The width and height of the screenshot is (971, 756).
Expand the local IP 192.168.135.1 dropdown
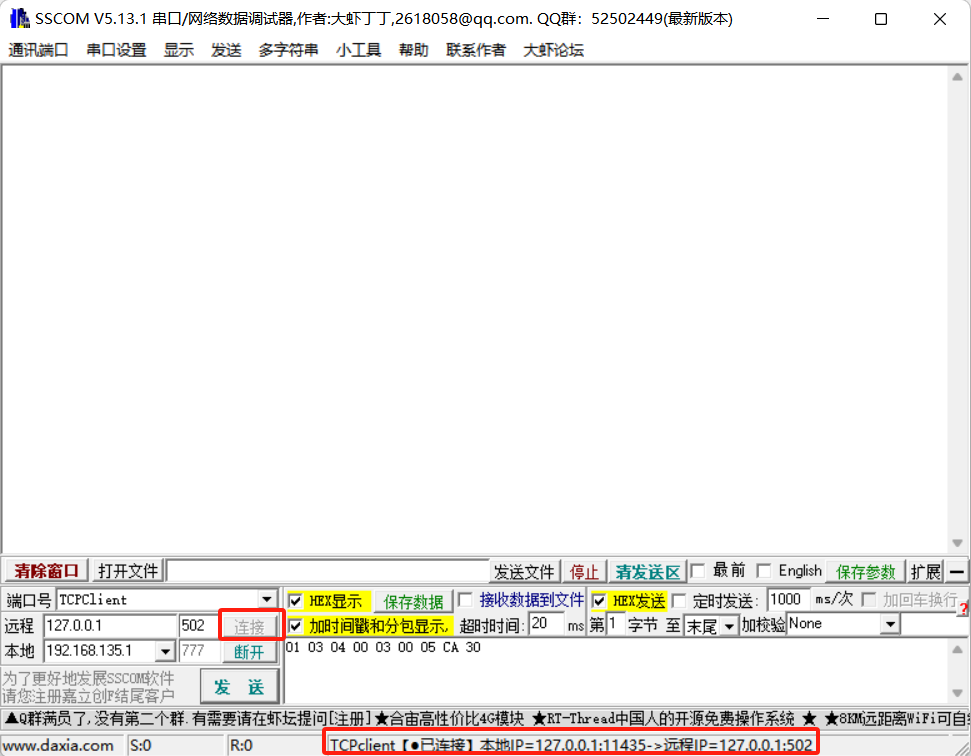point(165,651)
